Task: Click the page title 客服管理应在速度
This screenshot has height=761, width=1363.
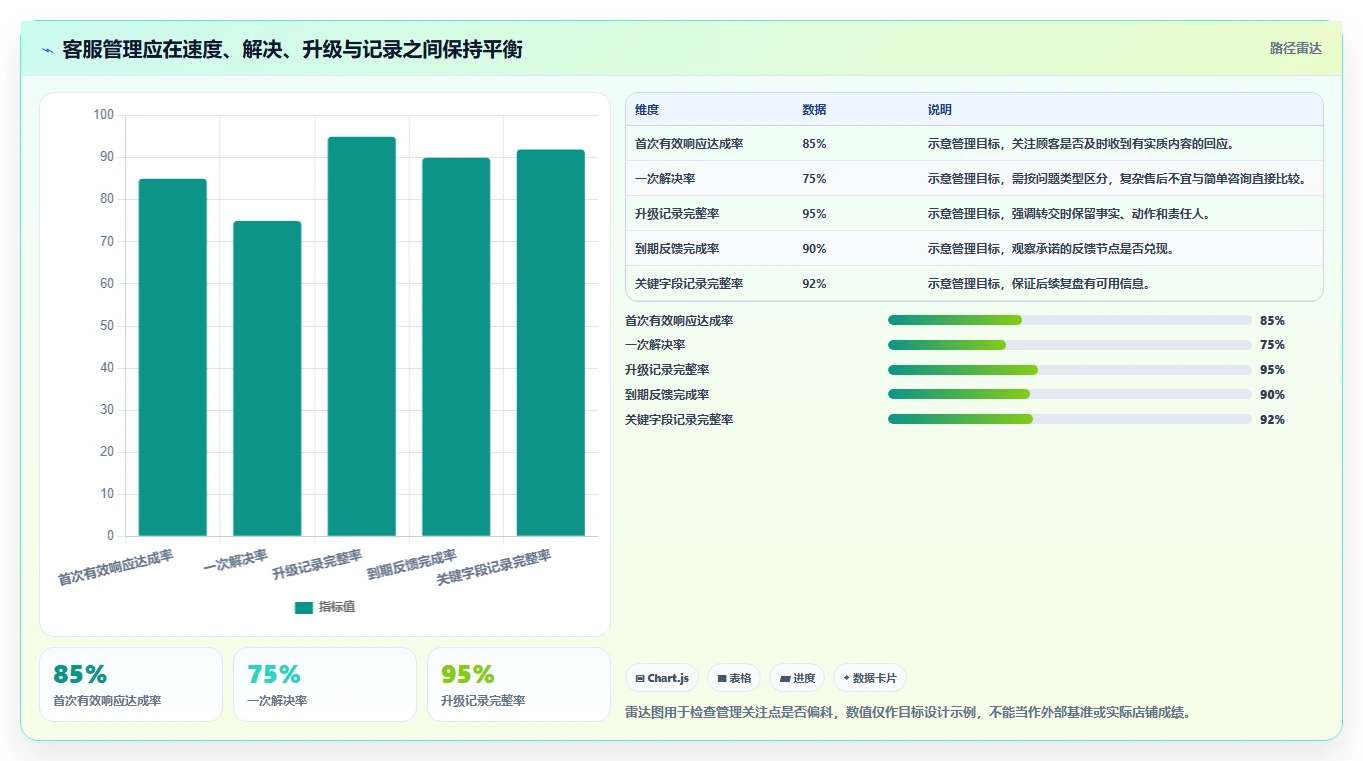Action: pyautogui.click(x=292, y=50)
